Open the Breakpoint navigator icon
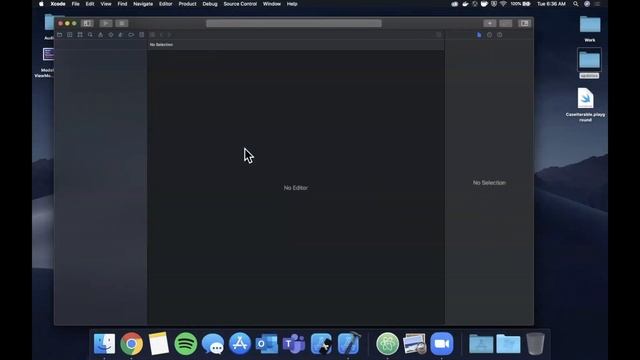This screenshot has width=640, height=360. pos(131,35)
